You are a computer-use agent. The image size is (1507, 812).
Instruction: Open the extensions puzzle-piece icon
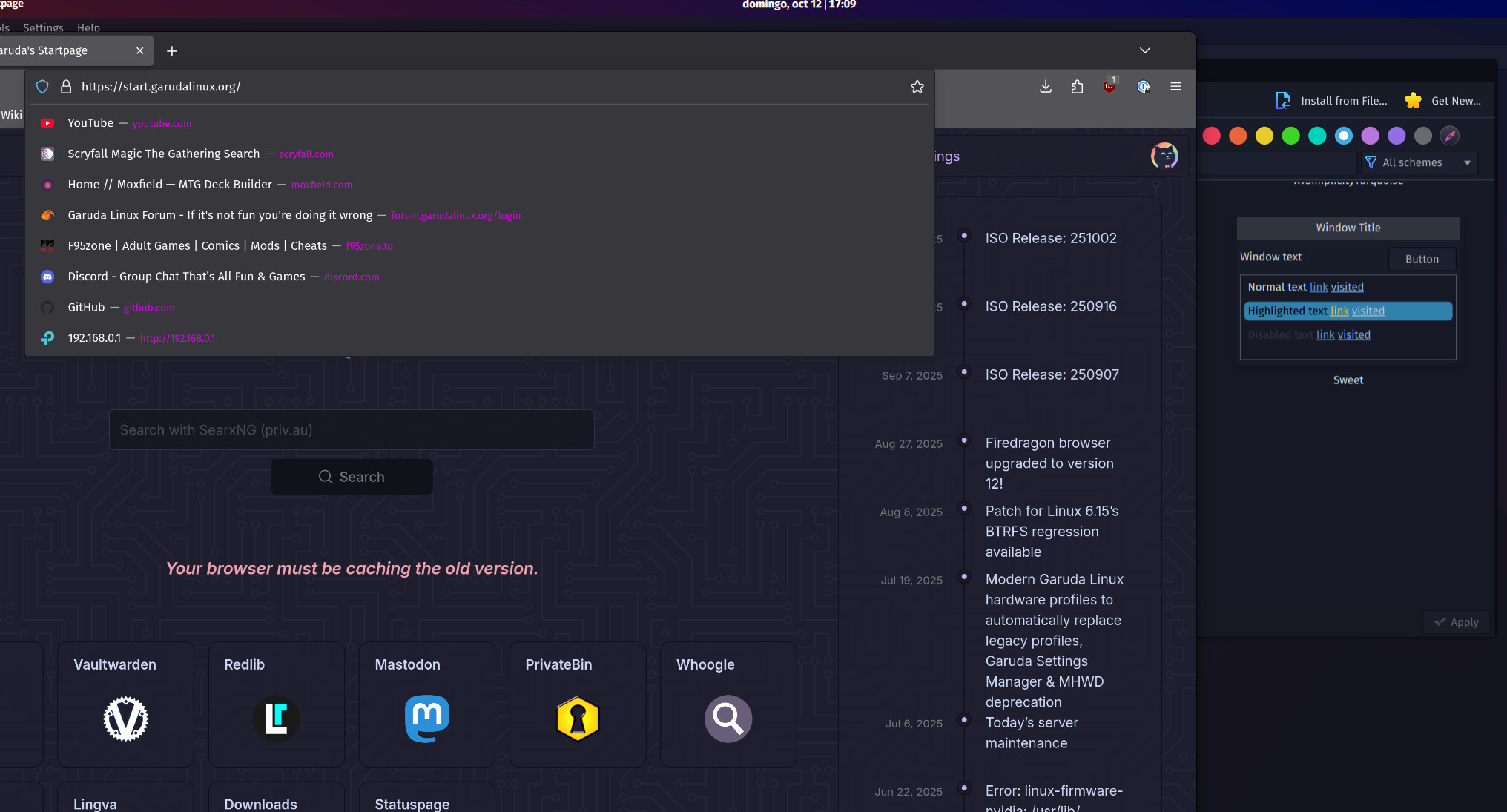pyautogui.click(x=1077, y=87)
